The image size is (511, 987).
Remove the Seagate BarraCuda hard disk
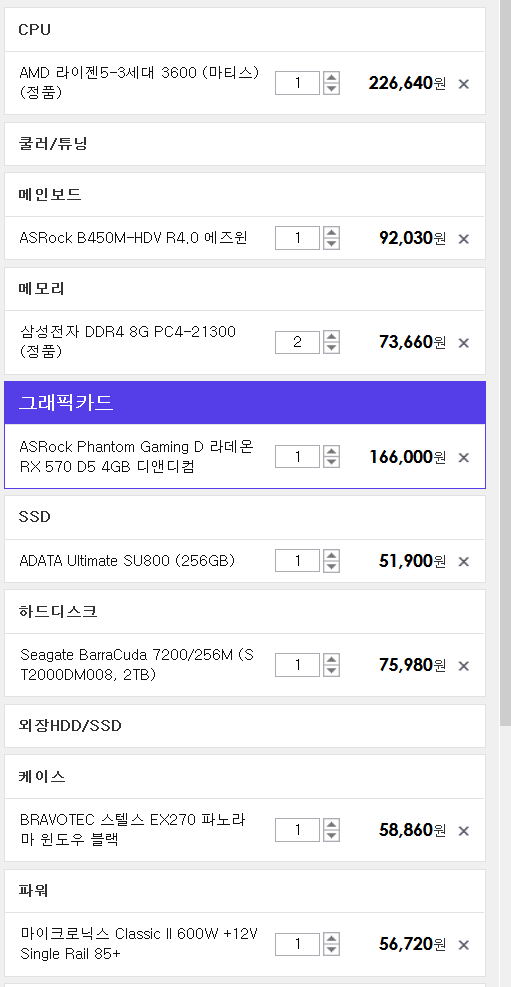coord(464,666)
